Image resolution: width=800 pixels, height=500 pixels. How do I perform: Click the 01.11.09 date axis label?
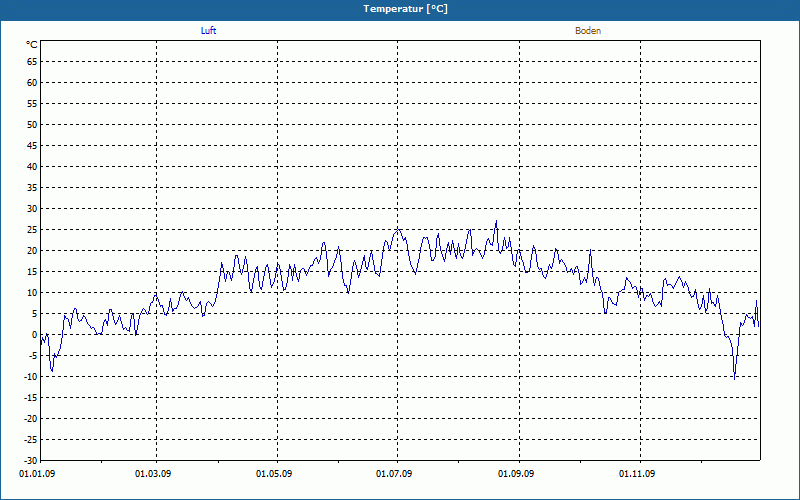[637, 474]
